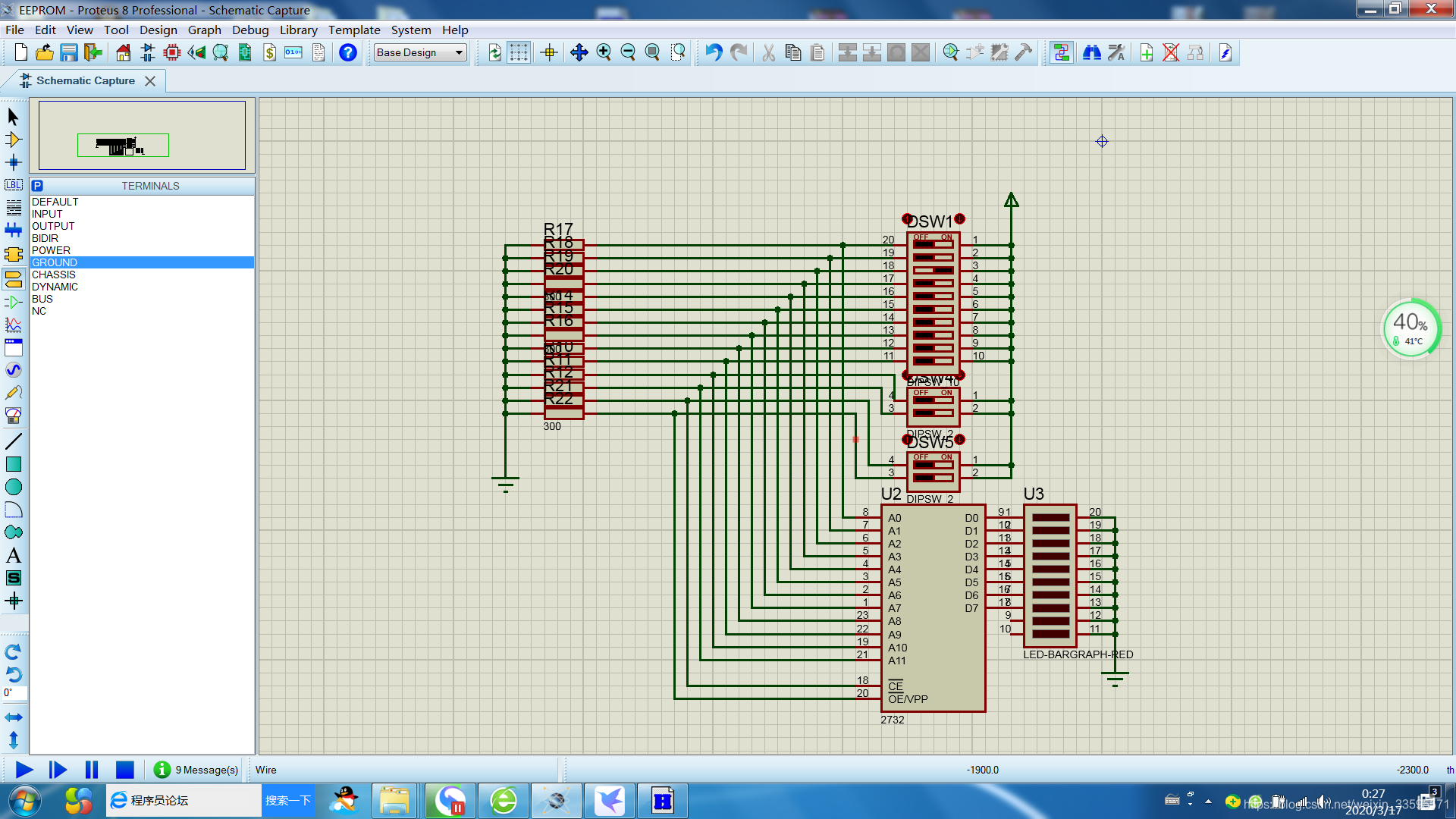Viewport: 1456px width, 819px height.
Task: Select the 2D text 'A' tool
Action: coord(13,555)
